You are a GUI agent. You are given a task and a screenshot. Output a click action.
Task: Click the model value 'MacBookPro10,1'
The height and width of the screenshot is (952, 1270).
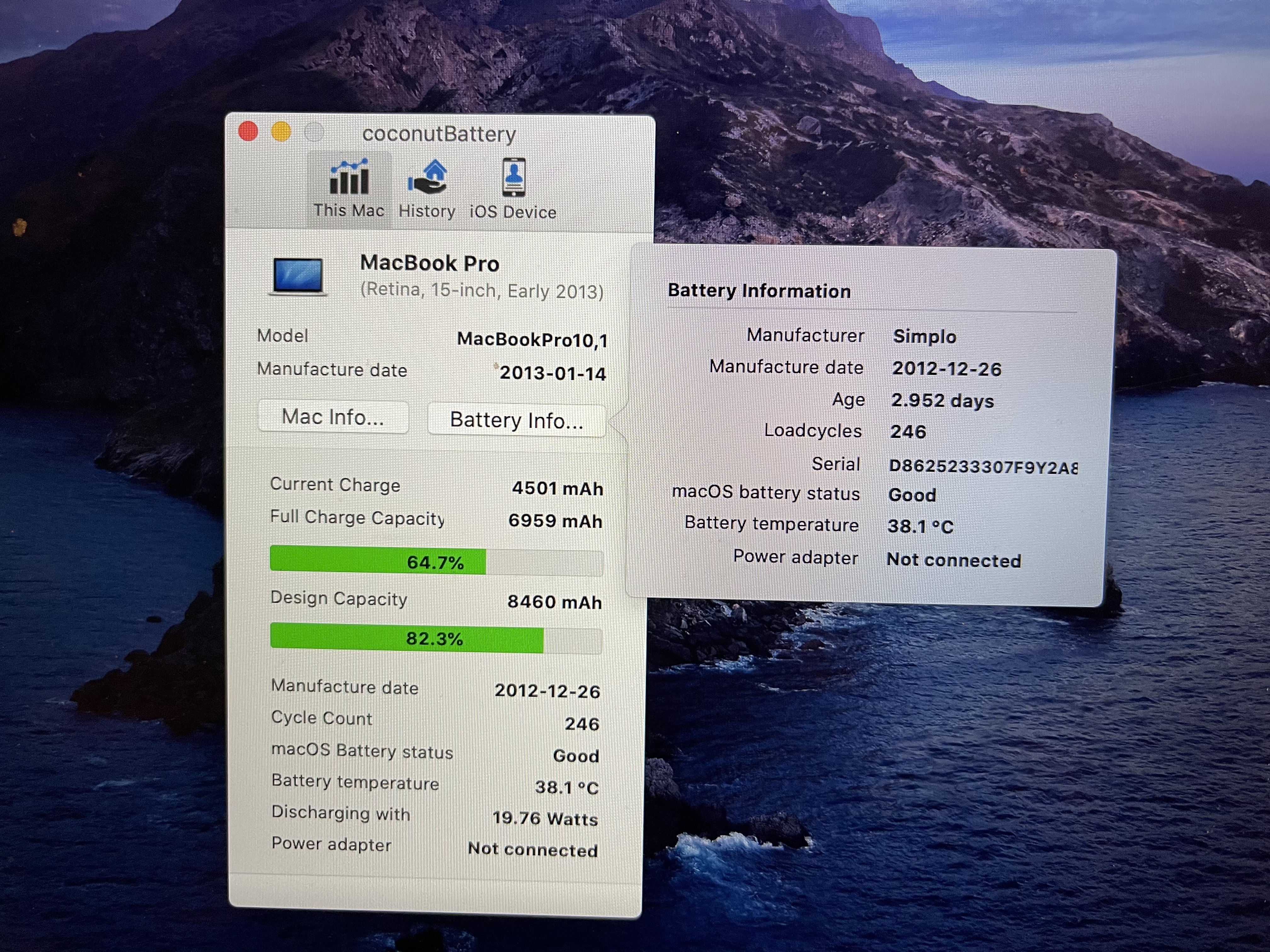click(532, 340)
